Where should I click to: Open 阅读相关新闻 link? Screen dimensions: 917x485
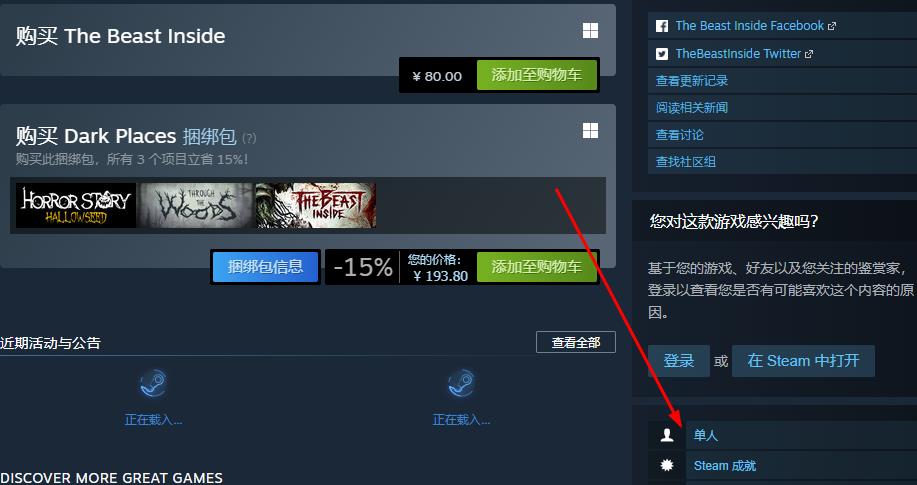coord(692,108)
